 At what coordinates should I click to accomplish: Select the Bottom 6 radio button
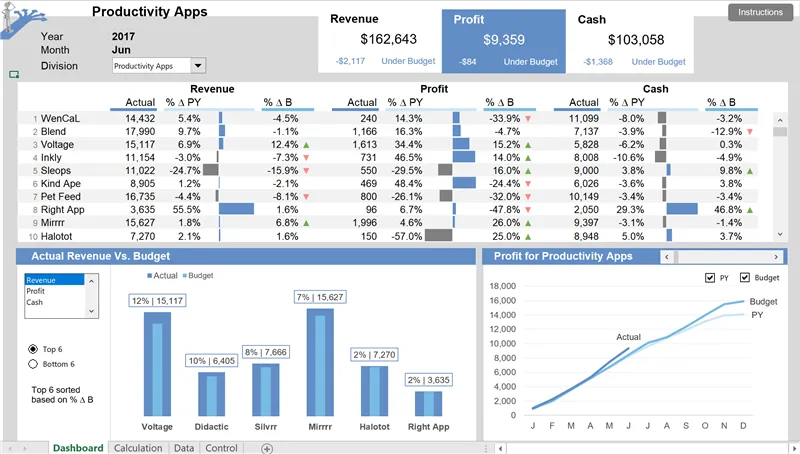click(x=33, y=365)
